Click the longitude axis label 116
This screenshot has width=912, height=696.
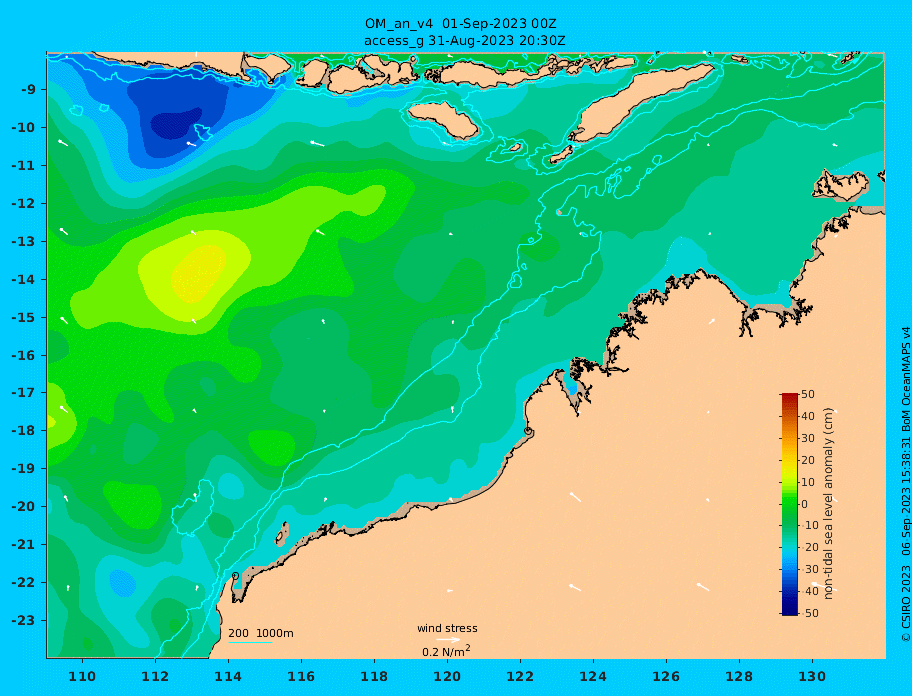pos(301,677)
